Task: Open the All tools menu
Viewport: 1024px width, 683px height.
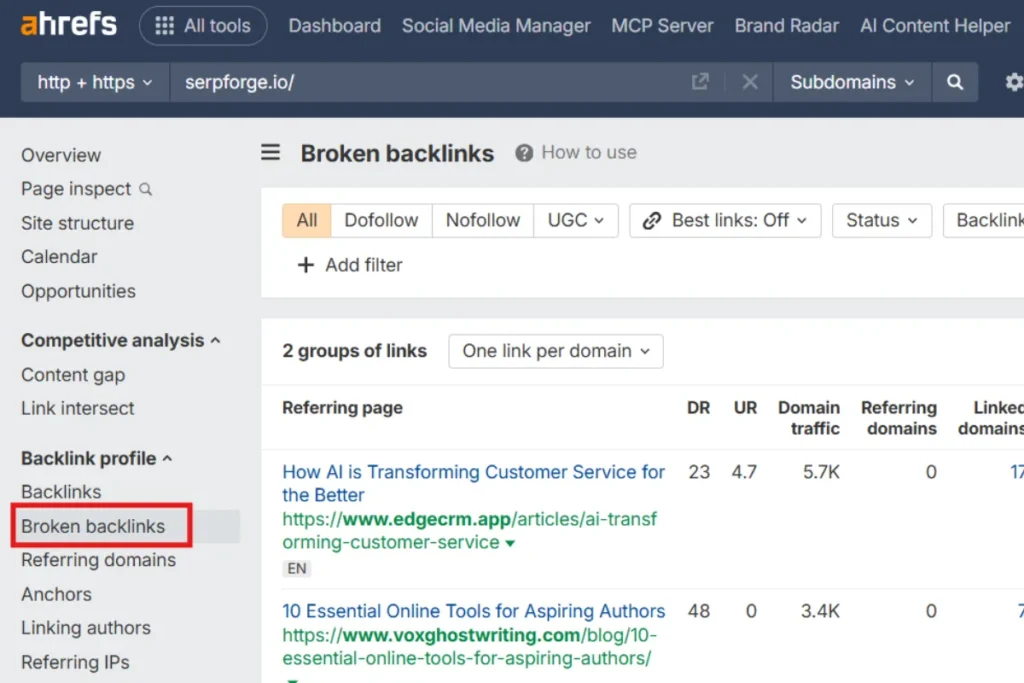Action: click(203, 26)
